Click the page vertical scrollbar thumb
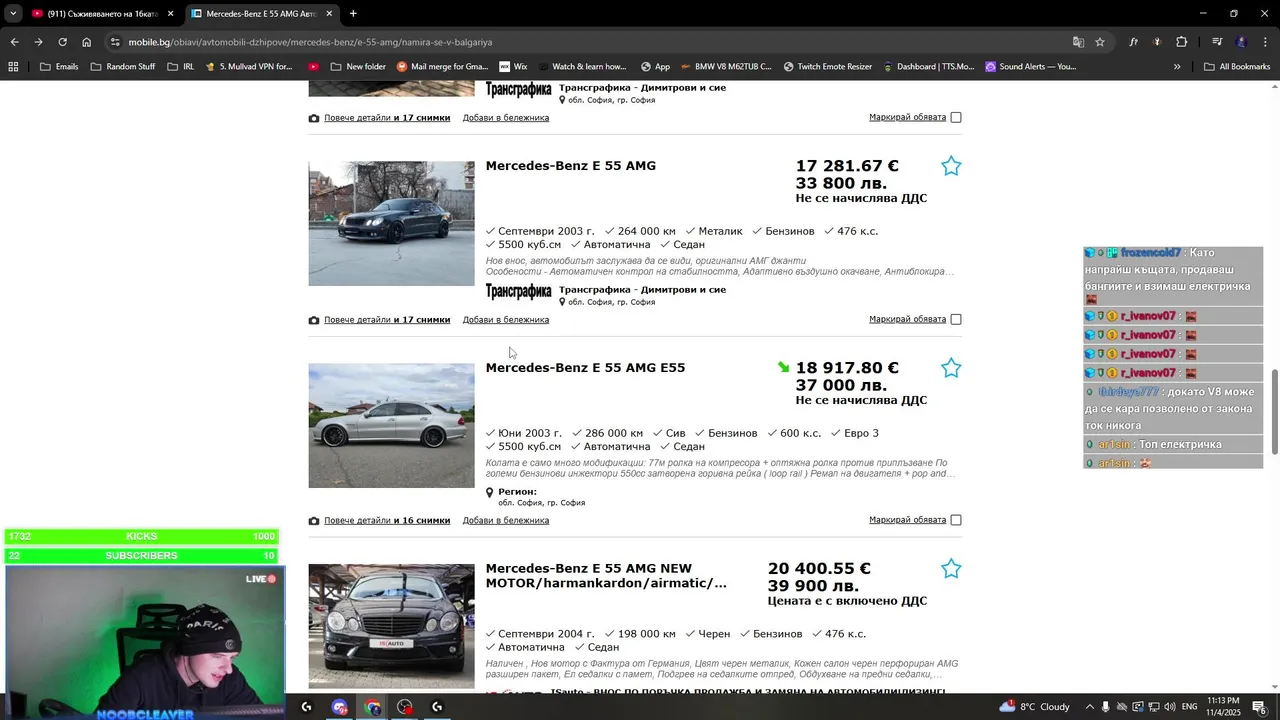This screenshot has height=720, width=1280. click(1274, 412)
